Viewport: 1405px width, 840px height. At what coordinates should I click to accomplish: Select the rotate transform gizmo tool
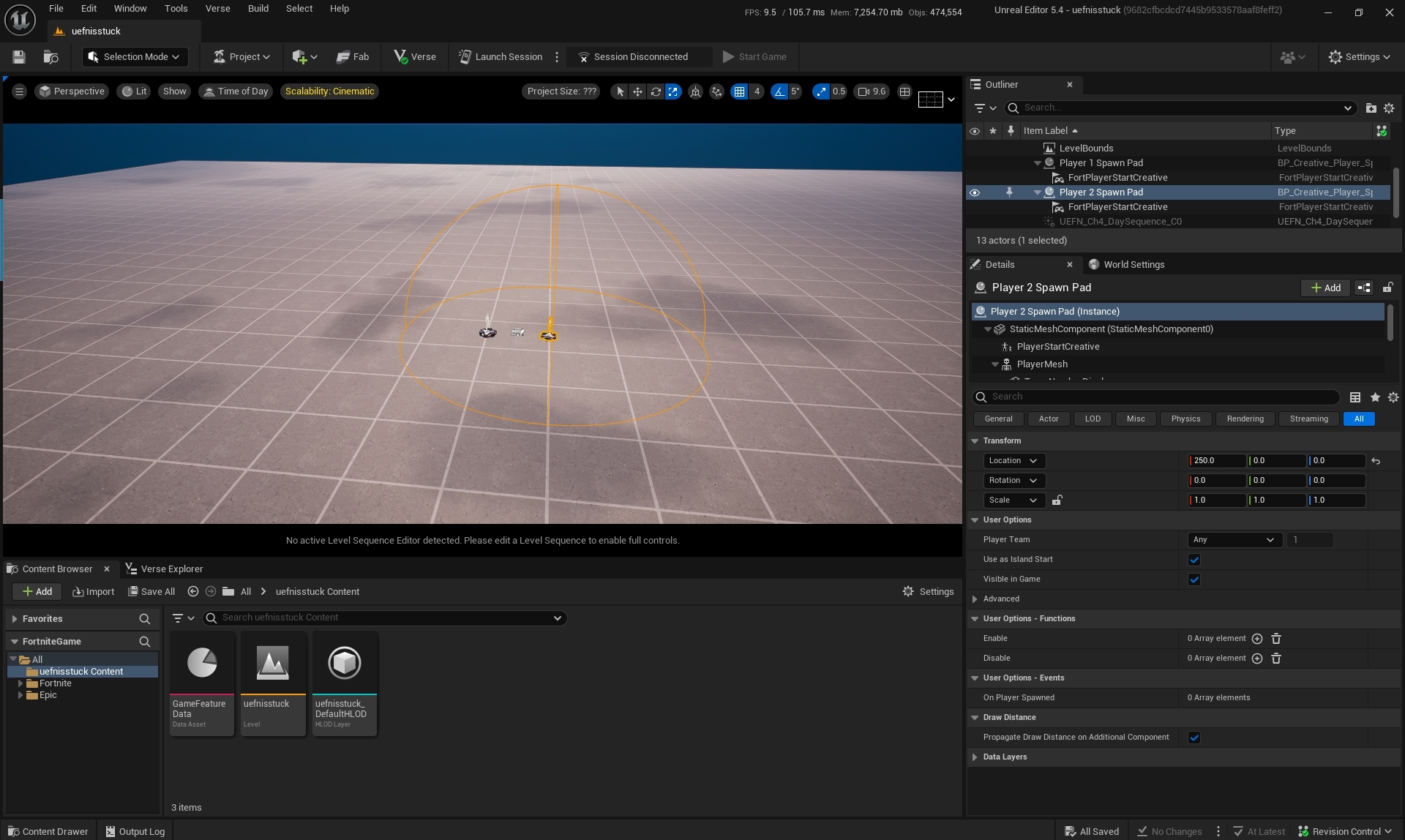pos(656,91)
